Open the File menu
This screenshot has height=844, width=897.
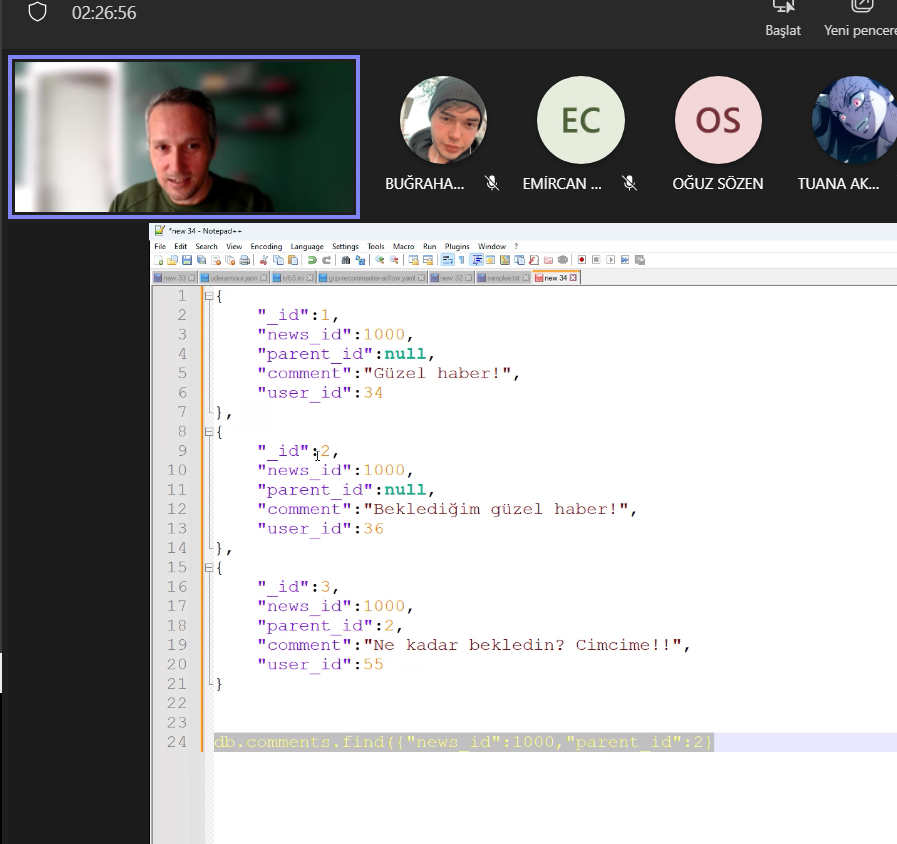(160, 247)
